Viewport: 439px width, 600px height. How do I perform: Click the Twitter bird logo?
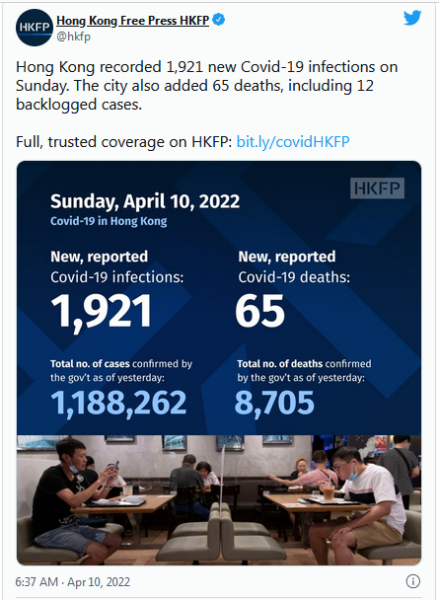[412, 18]
